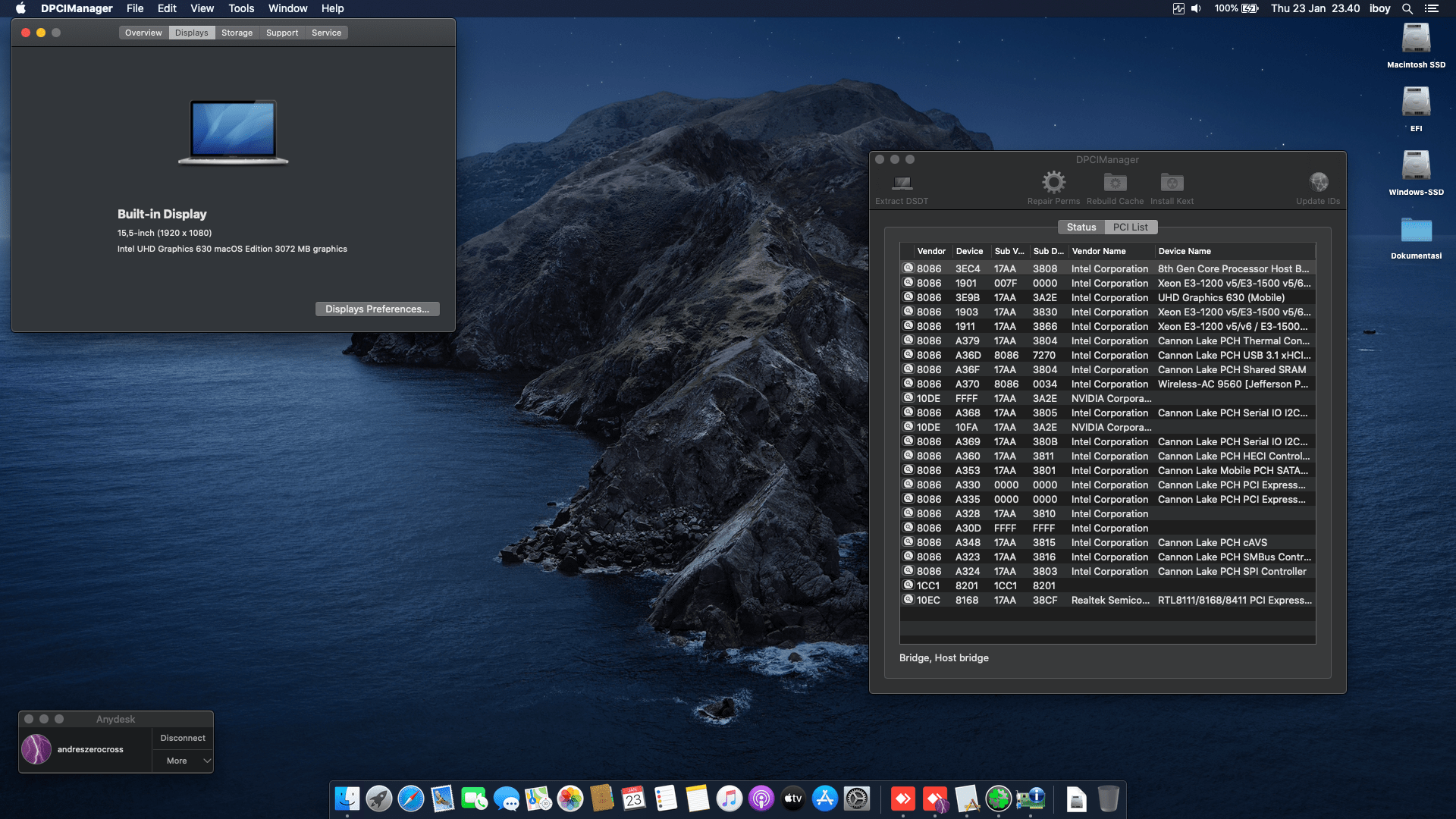Open the File menu
Image resolution: width=1456 pixels, height=819 pixels.
[135, 8]
